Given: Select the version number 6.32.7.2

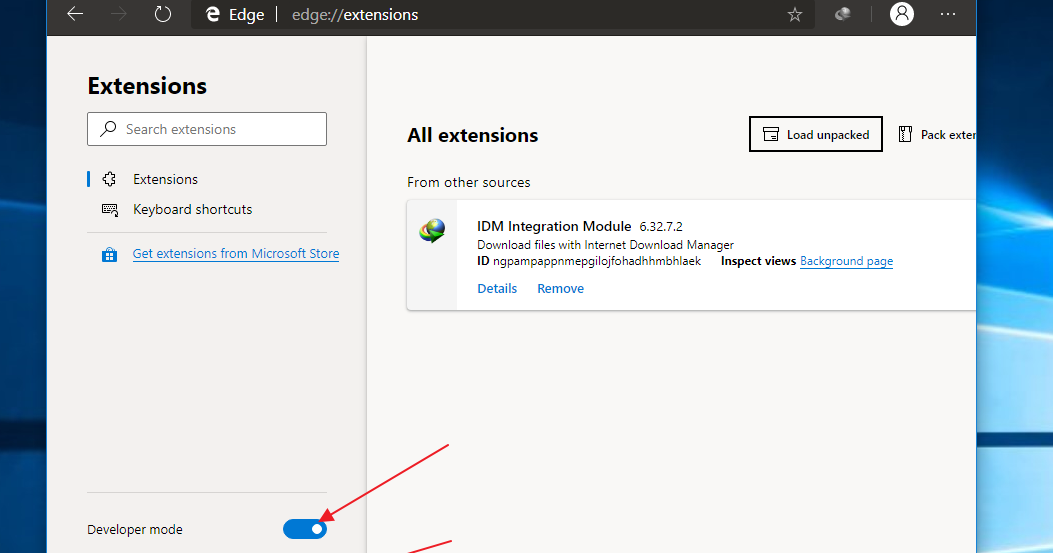Looking at the screenshot, I should (661, 227).
